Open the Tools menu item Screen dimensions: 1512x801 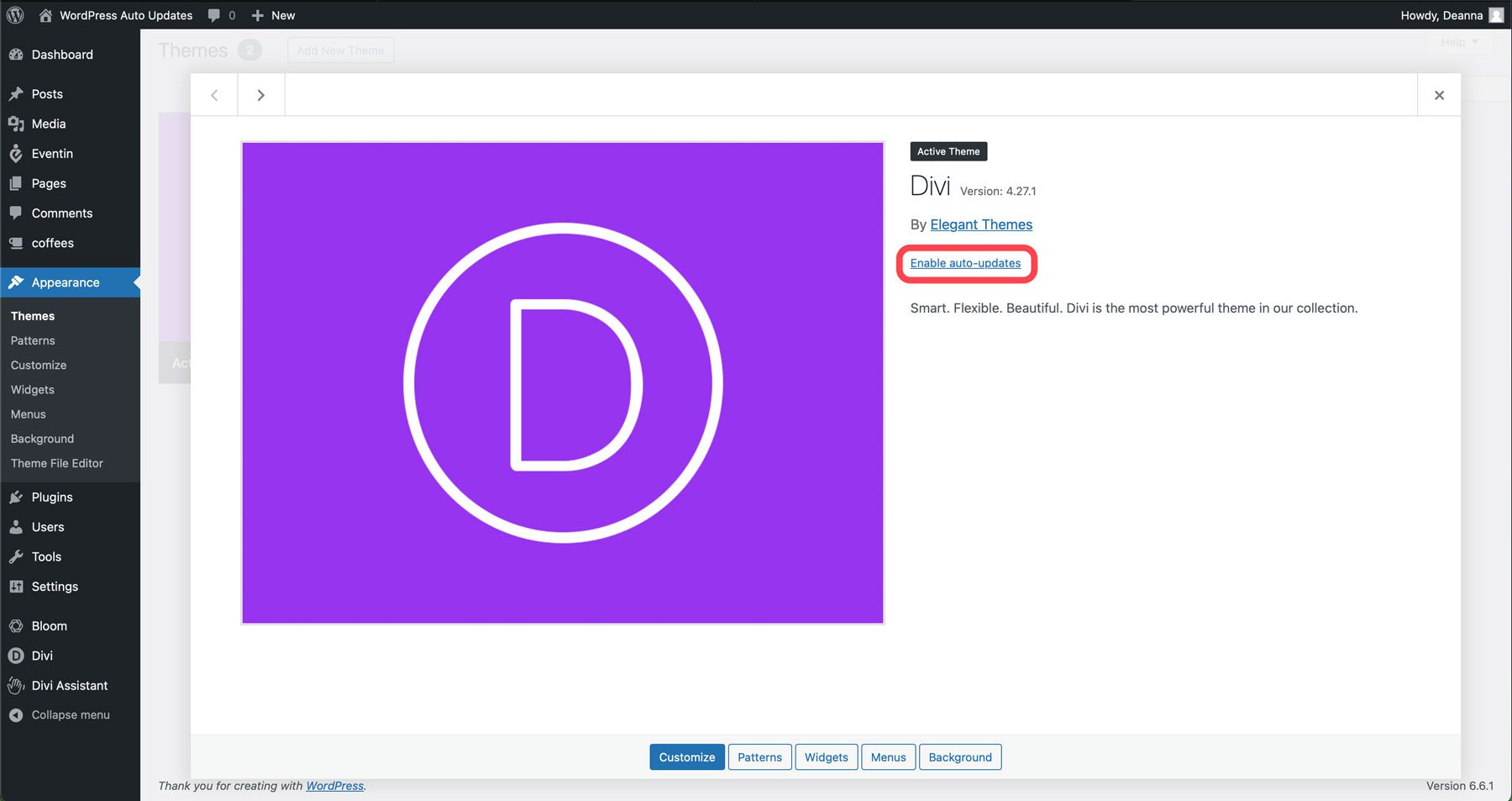pyautogui.click(x=46, y=557)
